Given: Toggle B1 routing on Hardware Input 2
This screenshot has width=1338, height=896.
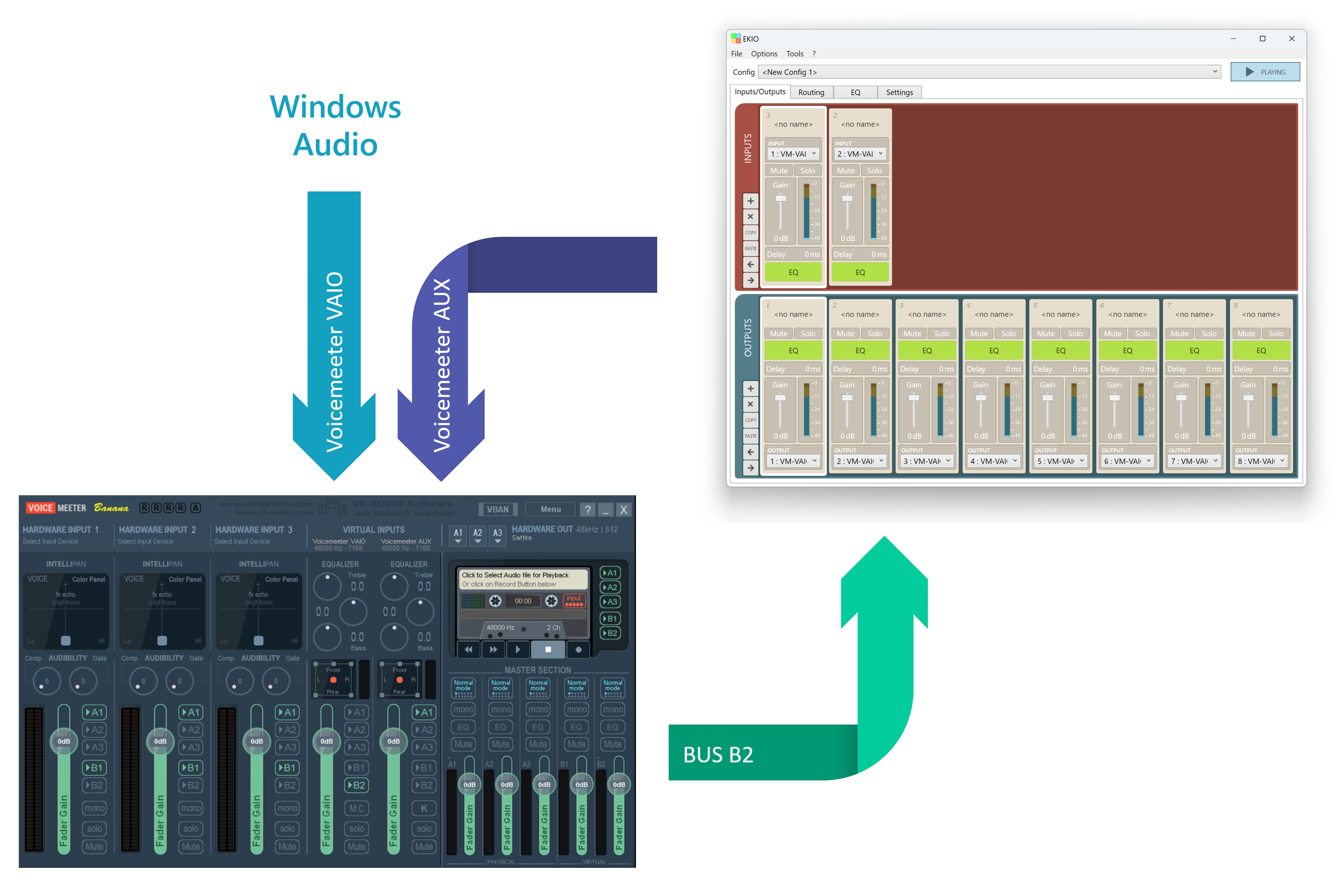Looking at the screenshot, I should coord(191,768).
